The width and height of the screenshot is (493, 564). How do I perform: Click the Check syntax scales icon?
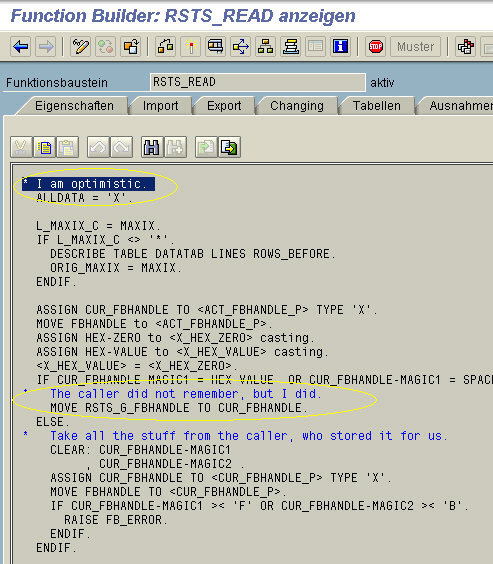coord(165,47)
